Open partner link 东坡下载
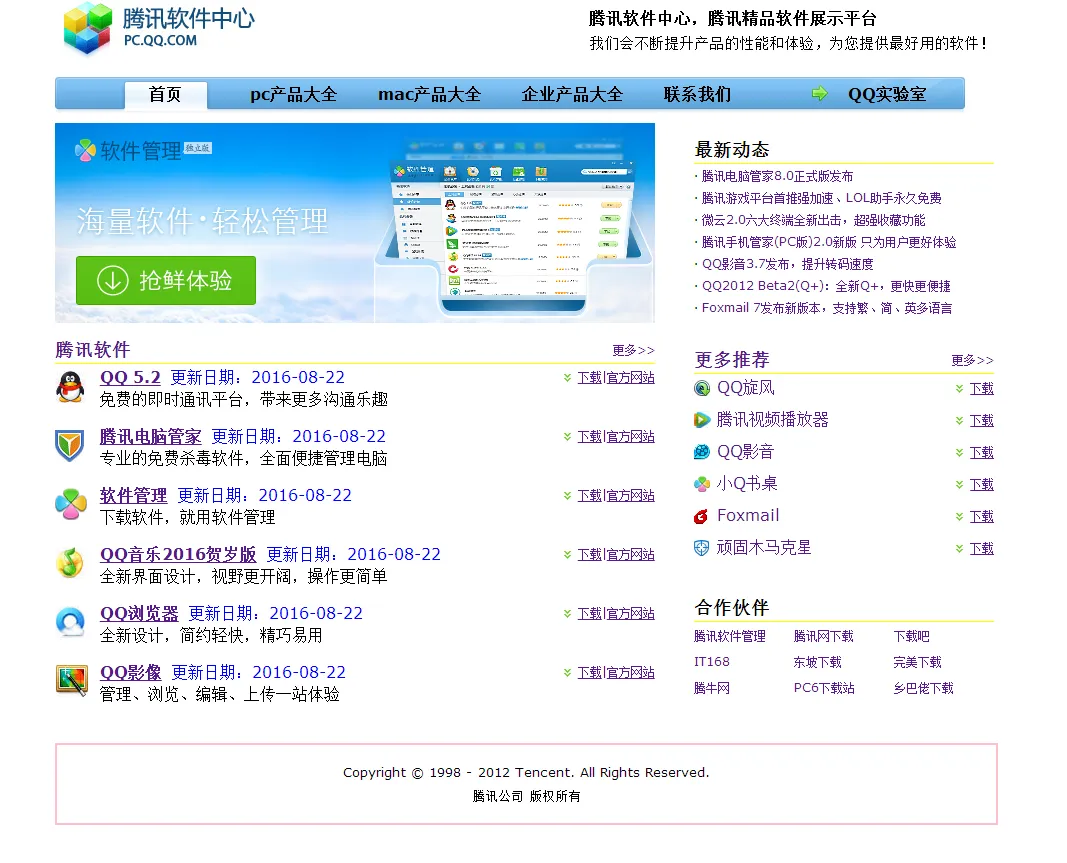 [x=817, y=662]
